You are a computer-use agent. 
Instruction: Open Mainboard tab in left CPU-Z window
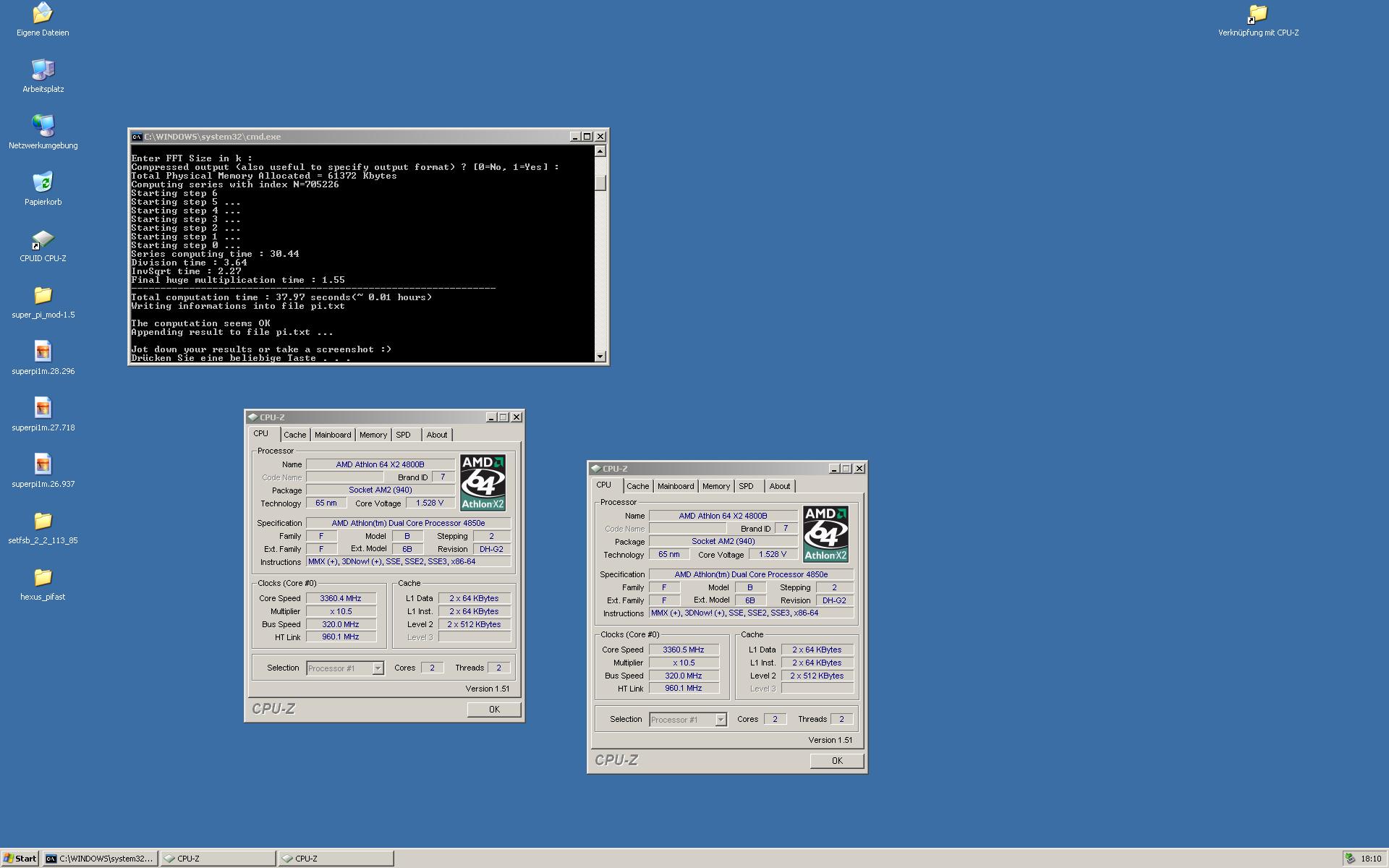pos(333,435)
